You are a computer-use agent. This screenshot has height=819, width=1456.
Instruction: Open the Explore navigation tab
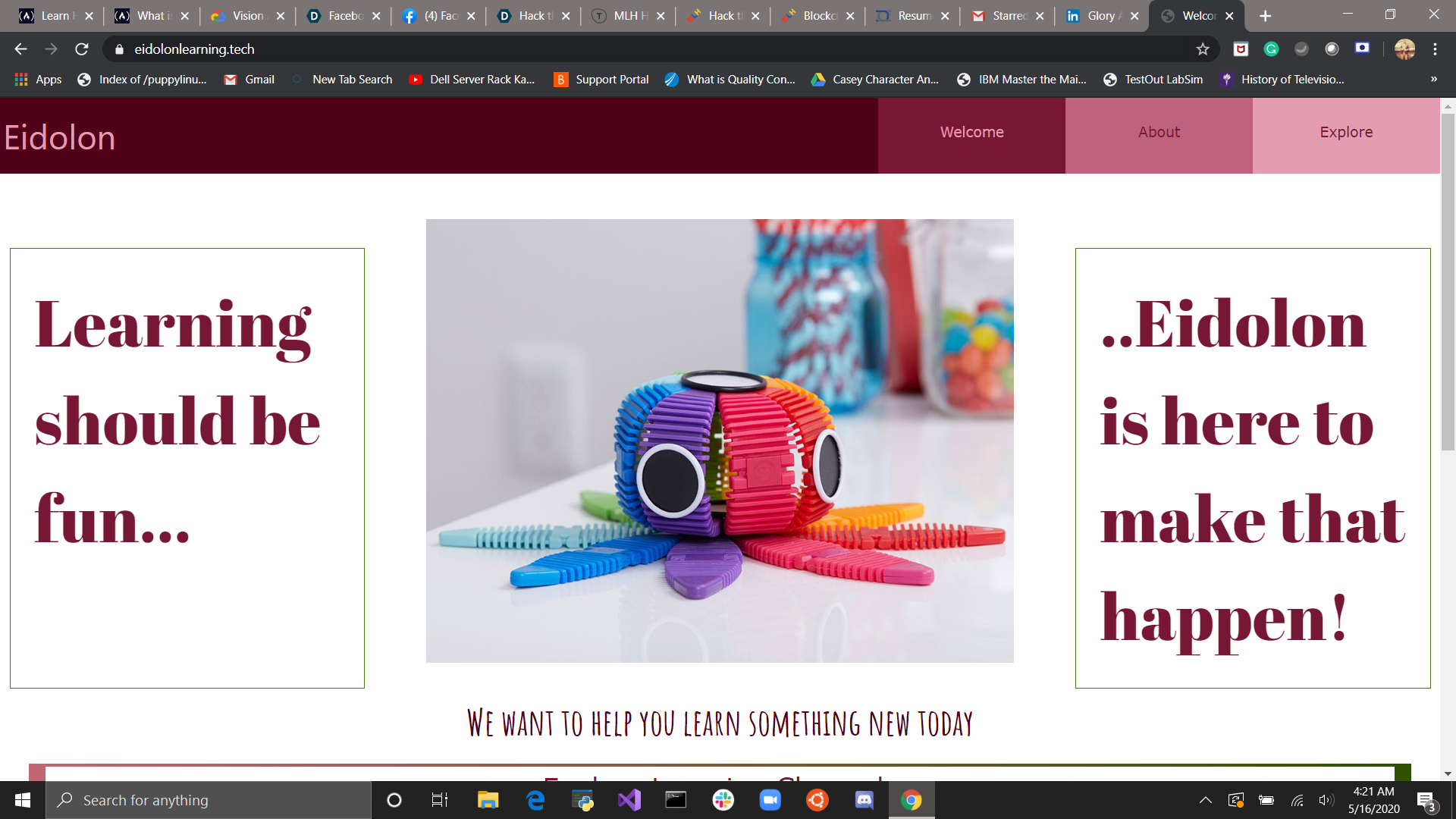tap(1346, 132)
